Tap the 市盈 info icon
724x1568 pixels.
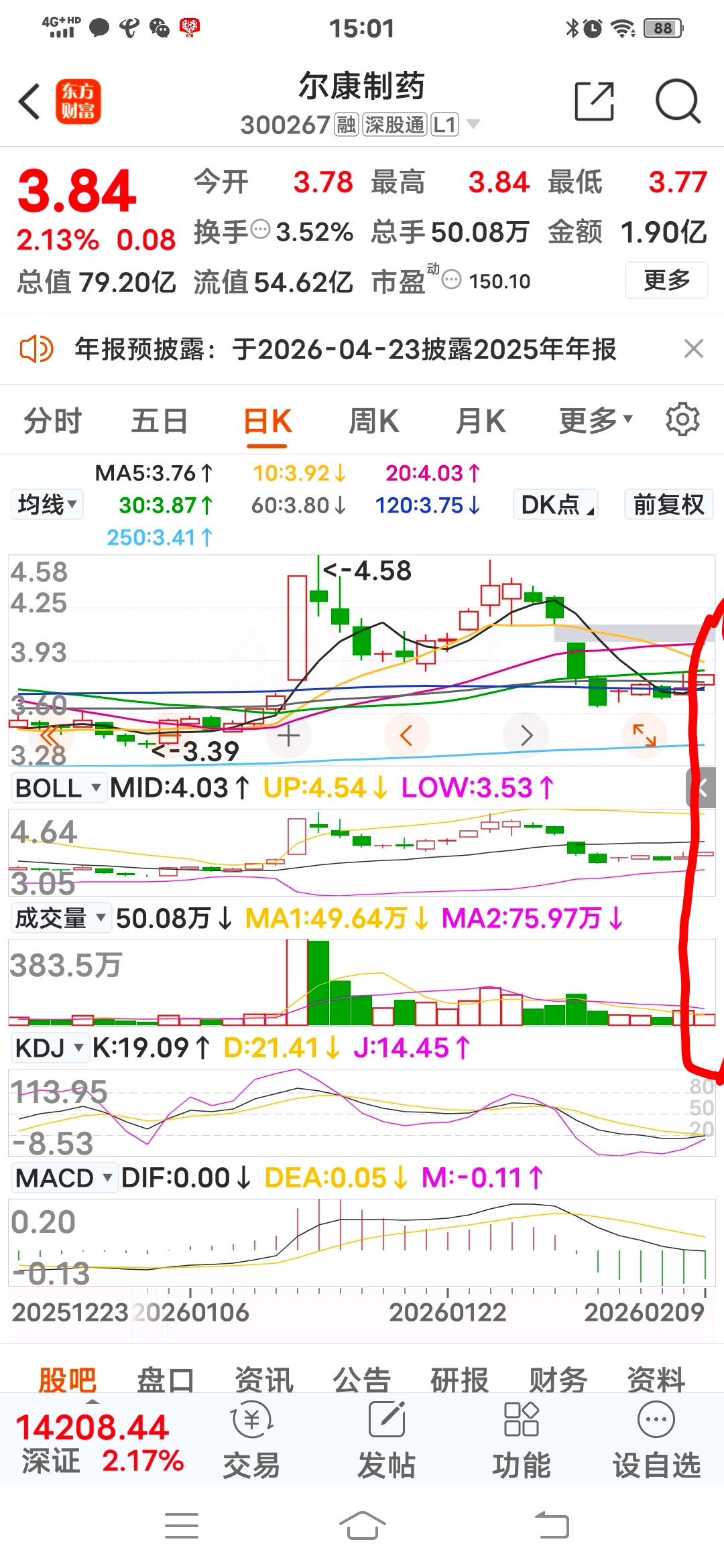tap(452, 279)
